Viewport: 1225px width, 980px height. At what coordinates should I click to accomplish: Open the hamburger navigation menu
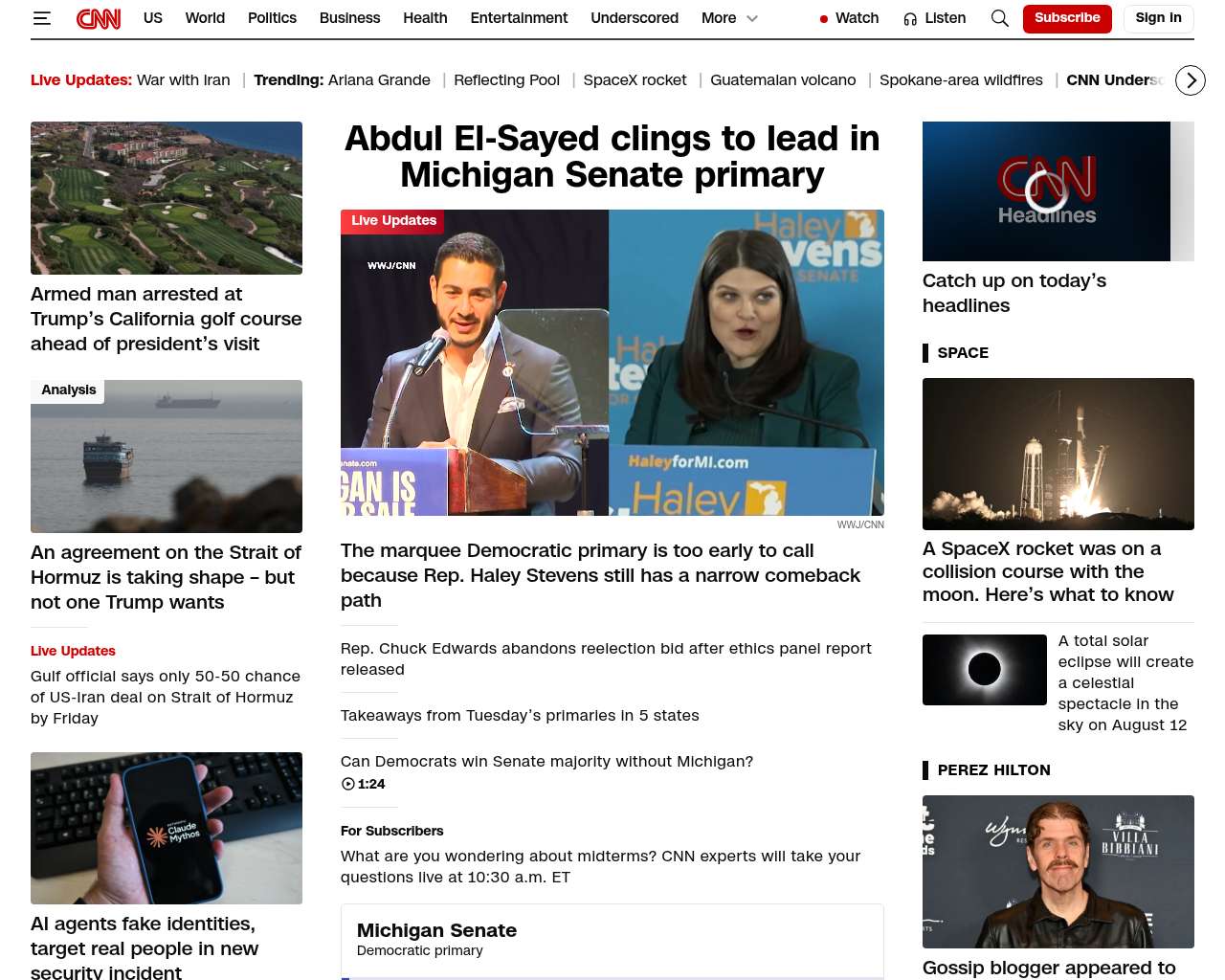pos(41,18)
